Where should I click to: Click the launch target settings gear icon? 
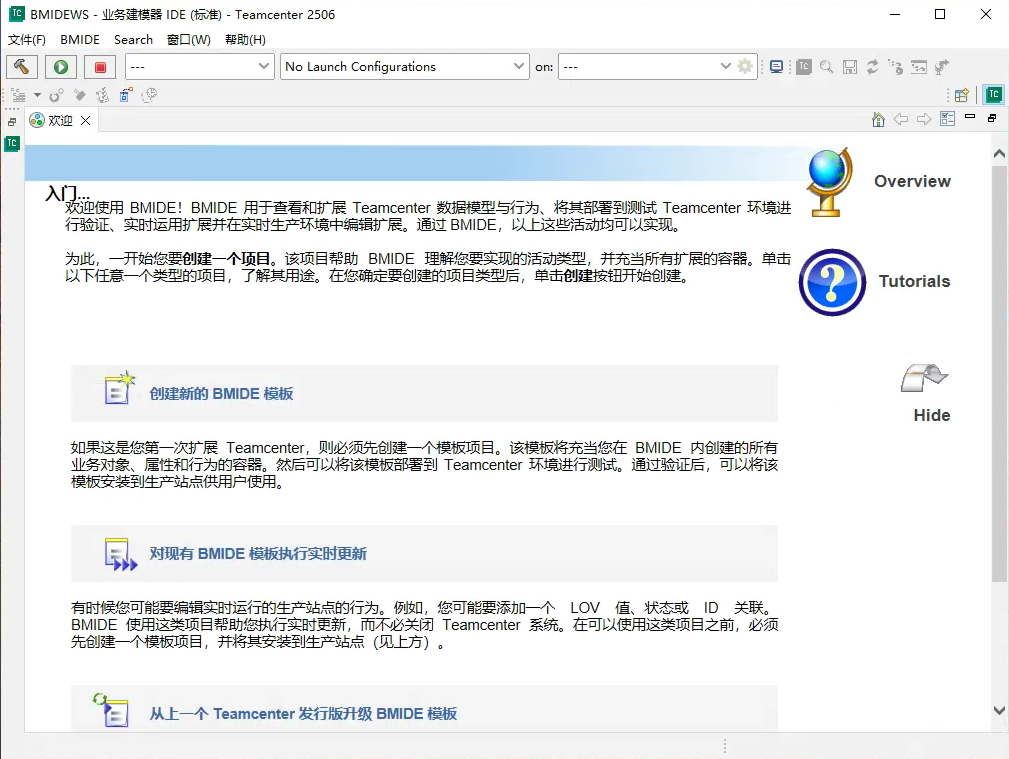tap(745, 66)
